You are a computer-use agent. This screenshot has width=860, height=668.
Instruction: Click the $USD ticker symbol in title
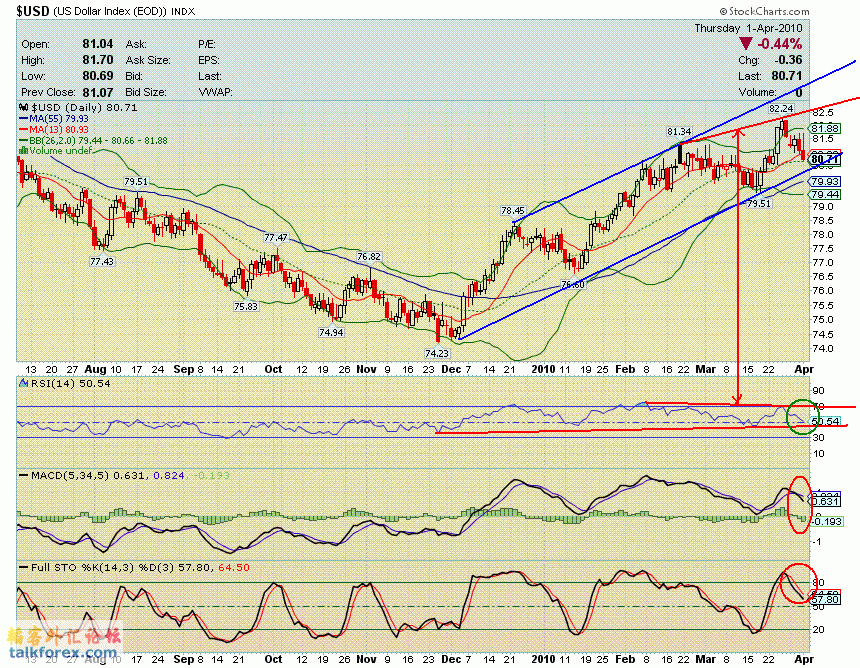[33, 11]
